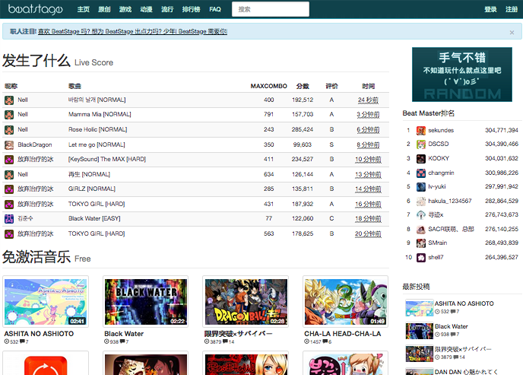Image resolution: width=523 pixels, height=375 pixels.
Task: Open the small ASHITA NO ASHIOTO thumbnail in 最新投稿
Action: 419,308
